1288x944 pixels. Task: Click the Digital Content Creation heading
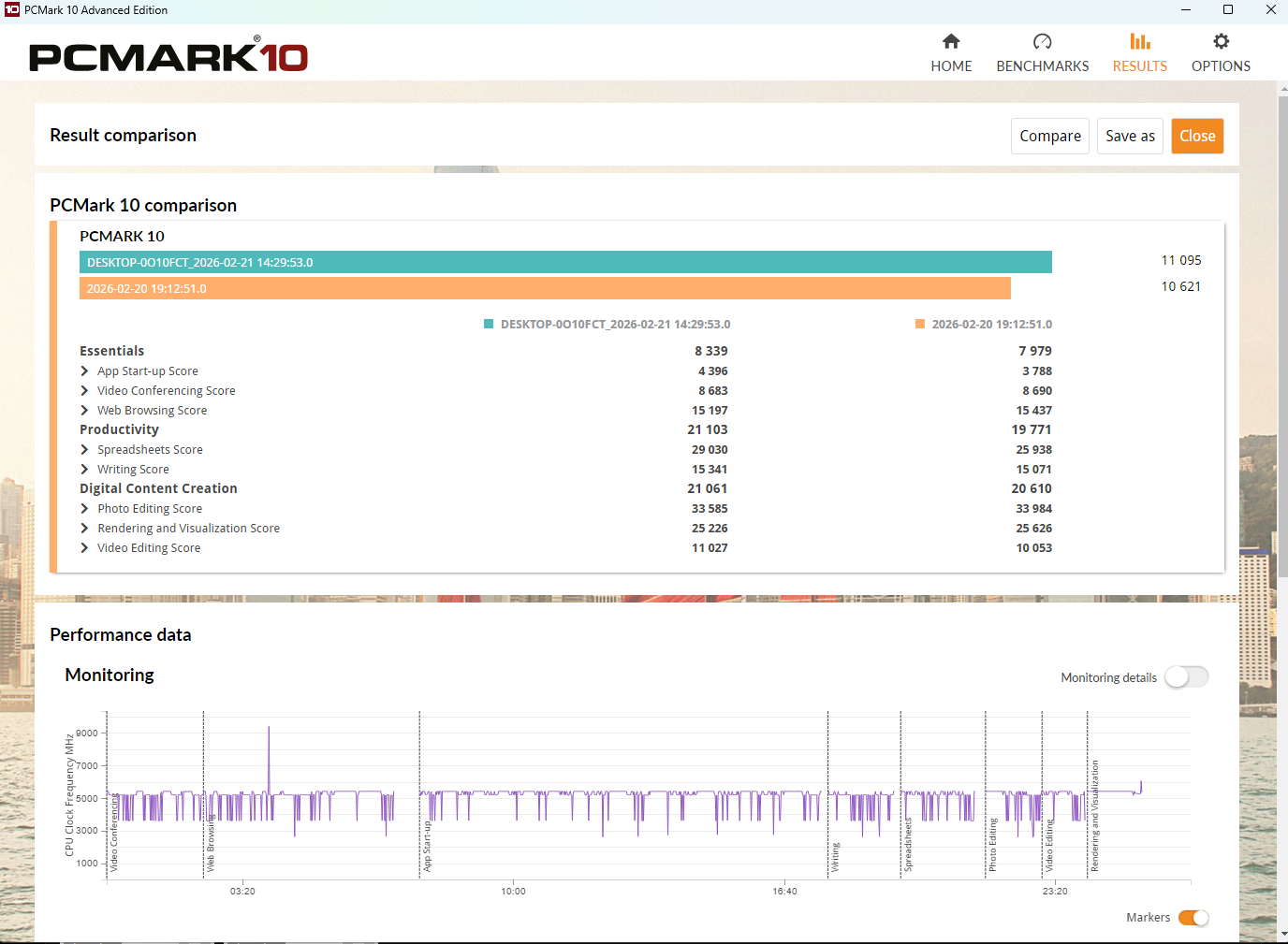tap(158, 488)
